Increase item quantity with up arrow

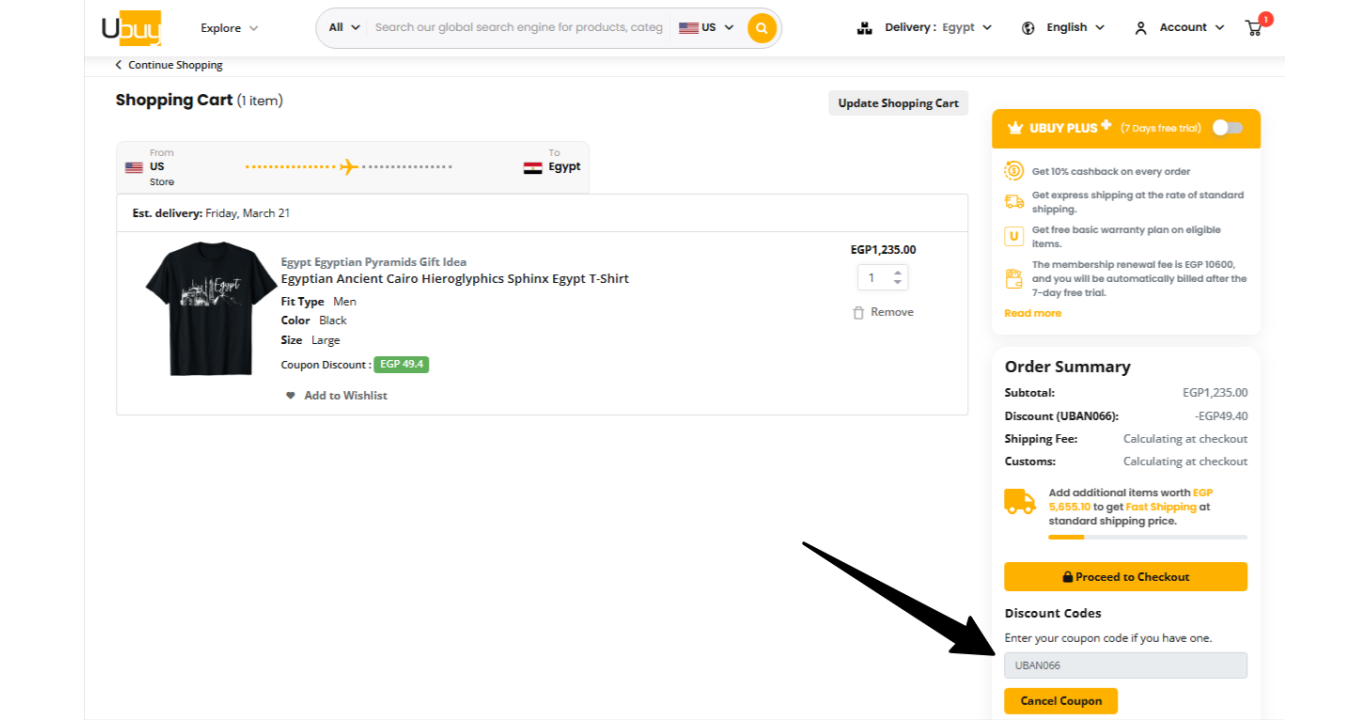click(898, 273)
